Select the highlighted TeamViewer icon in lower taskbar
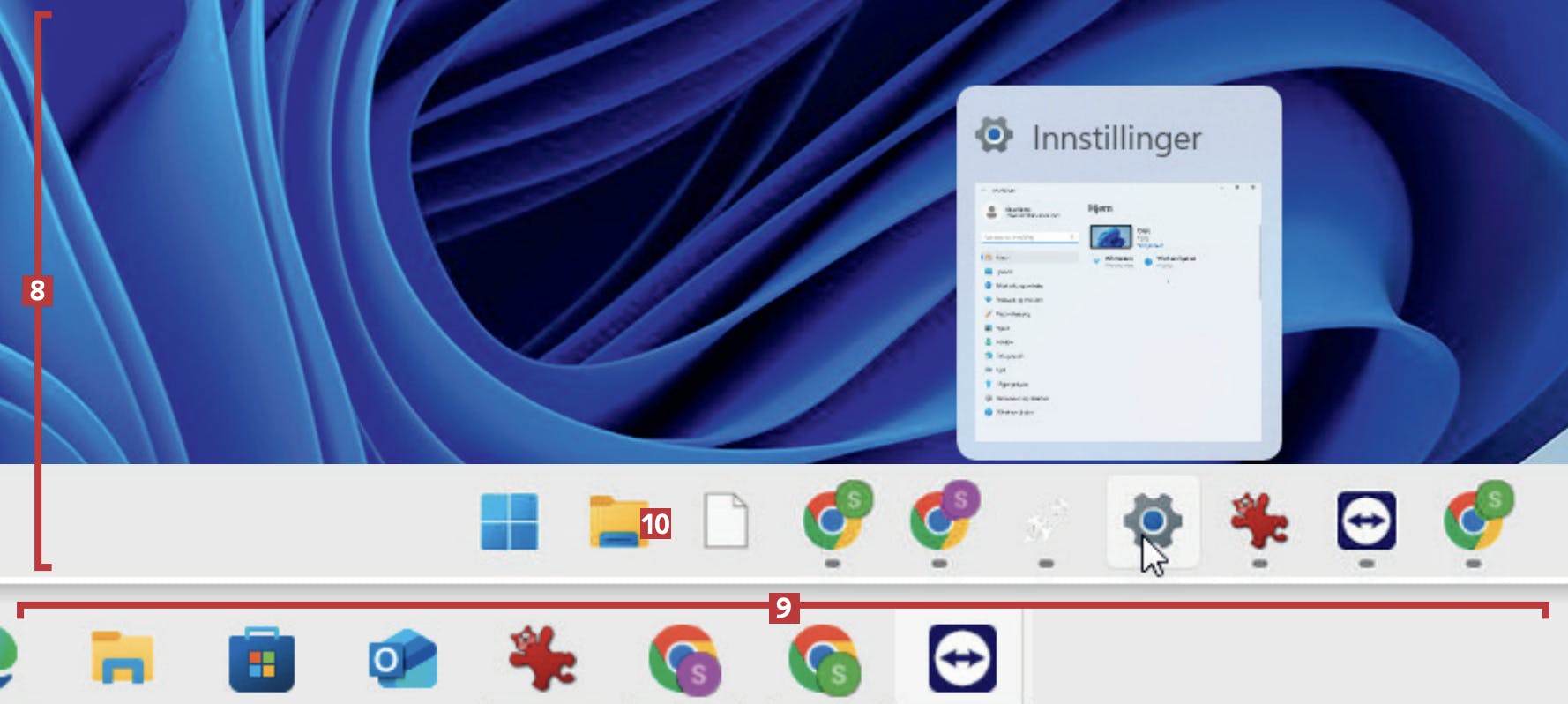Screen dimensions: 1568x704 click(962, 659)
